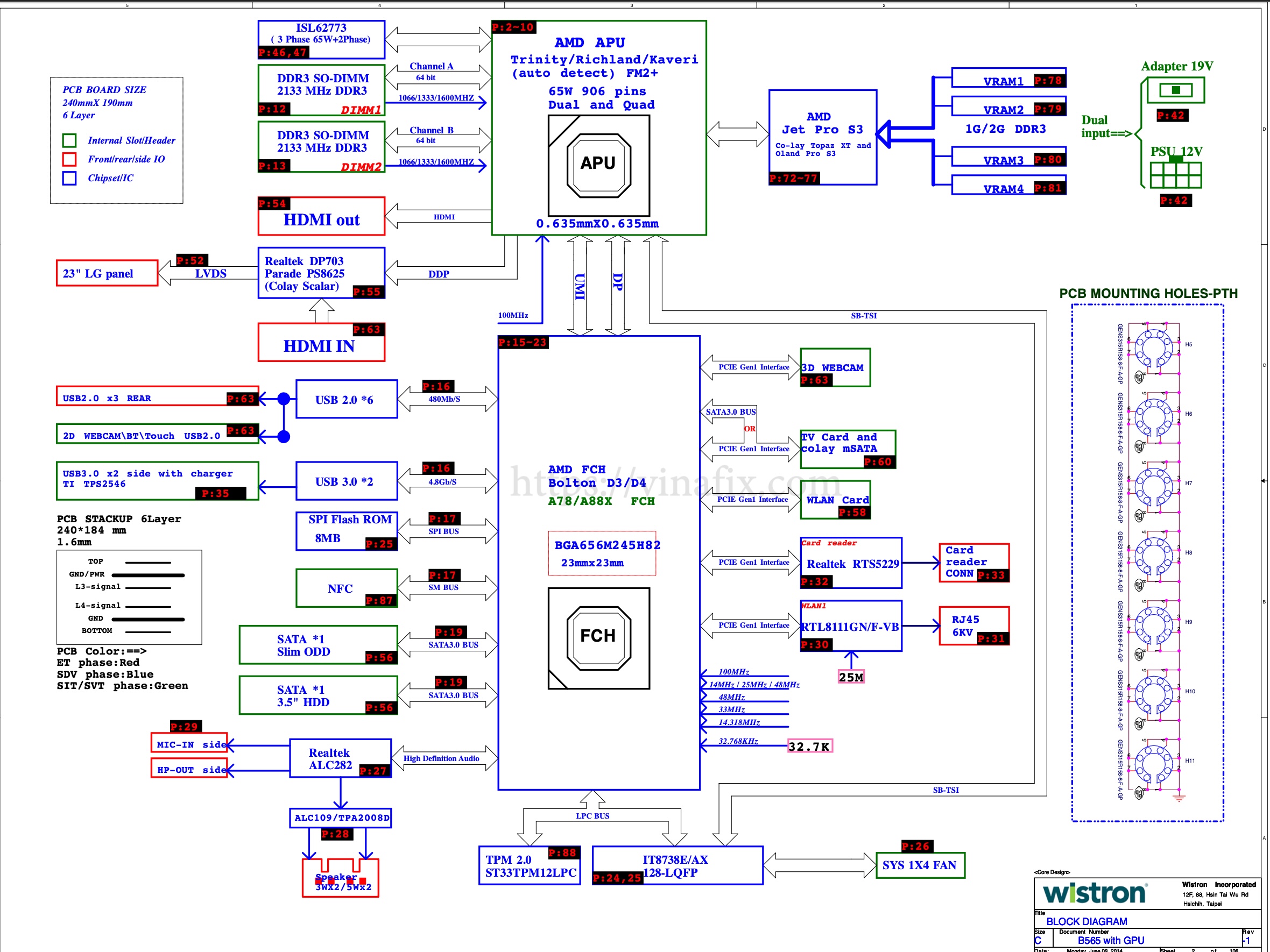Click the BGA656M245H82 package label box
This screenshot has width=1270, height=952.
click(601, 553)
